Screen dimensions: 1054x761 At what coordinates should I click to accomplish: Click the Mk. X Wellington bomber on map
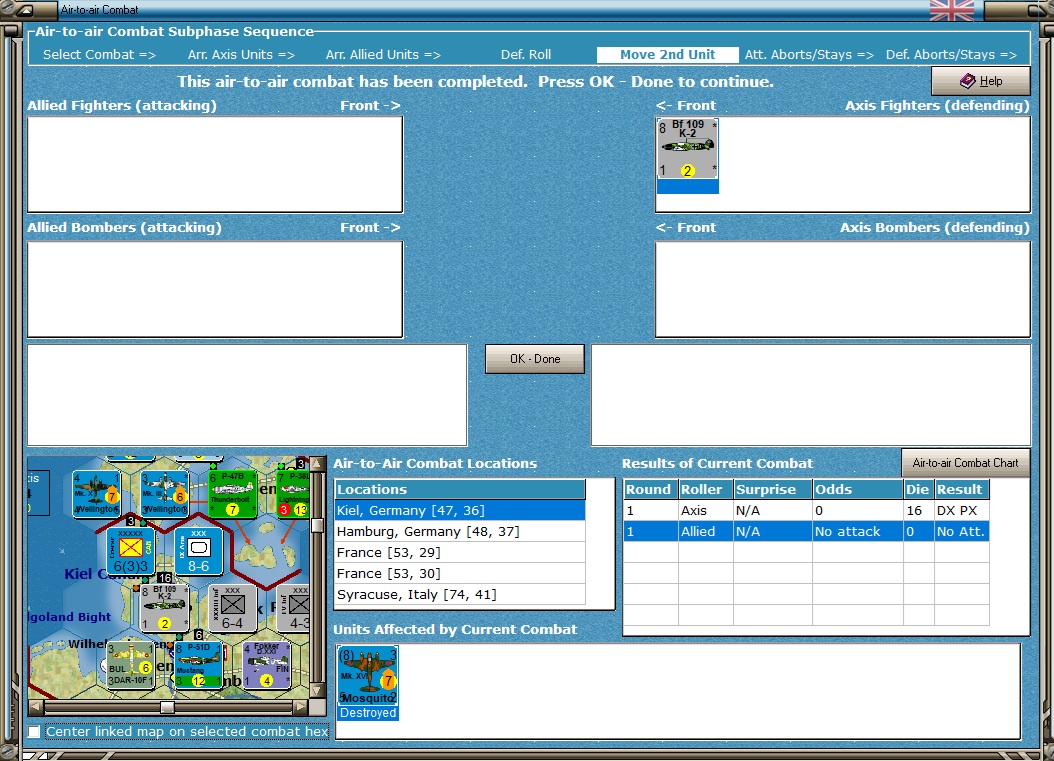(x=96, y=493)
